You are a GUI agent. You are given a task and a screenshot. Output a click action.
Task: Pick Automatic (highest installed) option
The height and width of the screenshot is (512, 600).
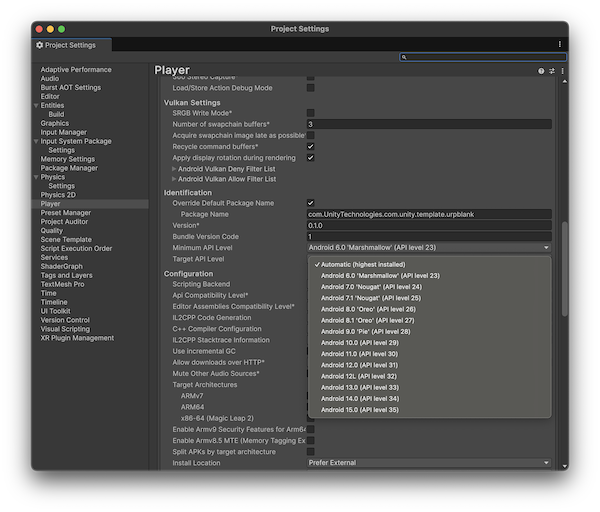click(361, 264)
